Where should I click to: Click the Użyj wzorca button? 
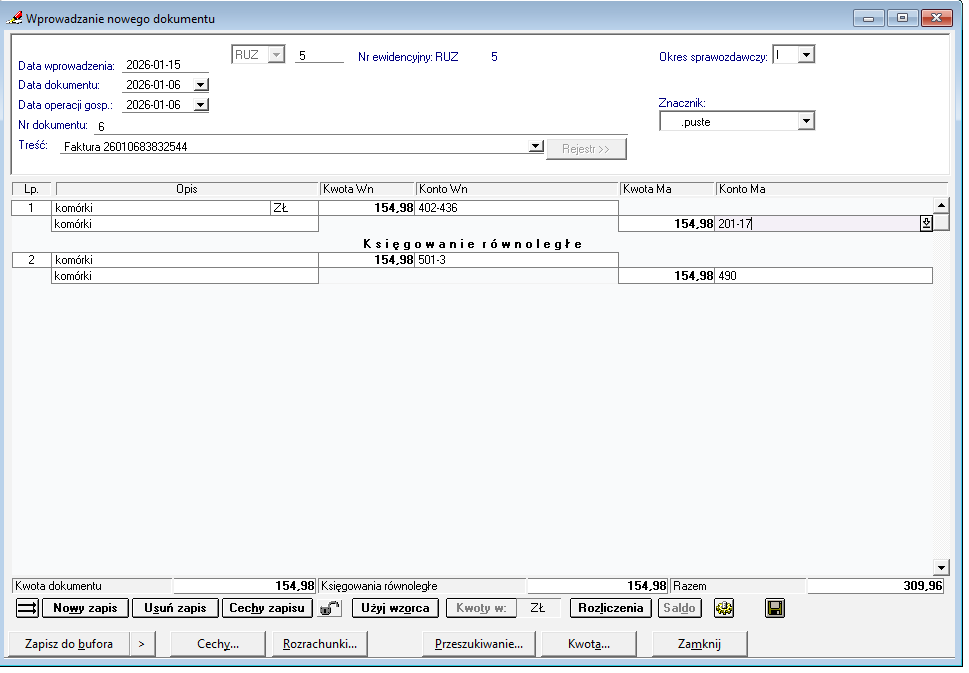tap(395, 608)
